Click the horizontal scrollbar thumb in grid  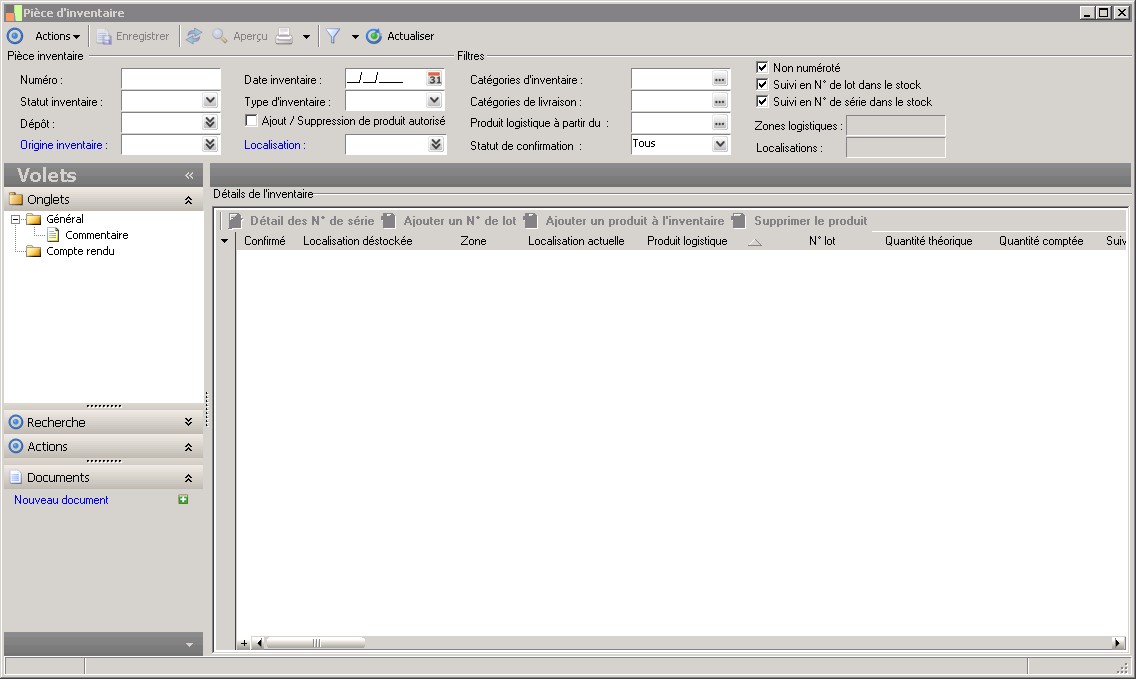click(316, 643)
